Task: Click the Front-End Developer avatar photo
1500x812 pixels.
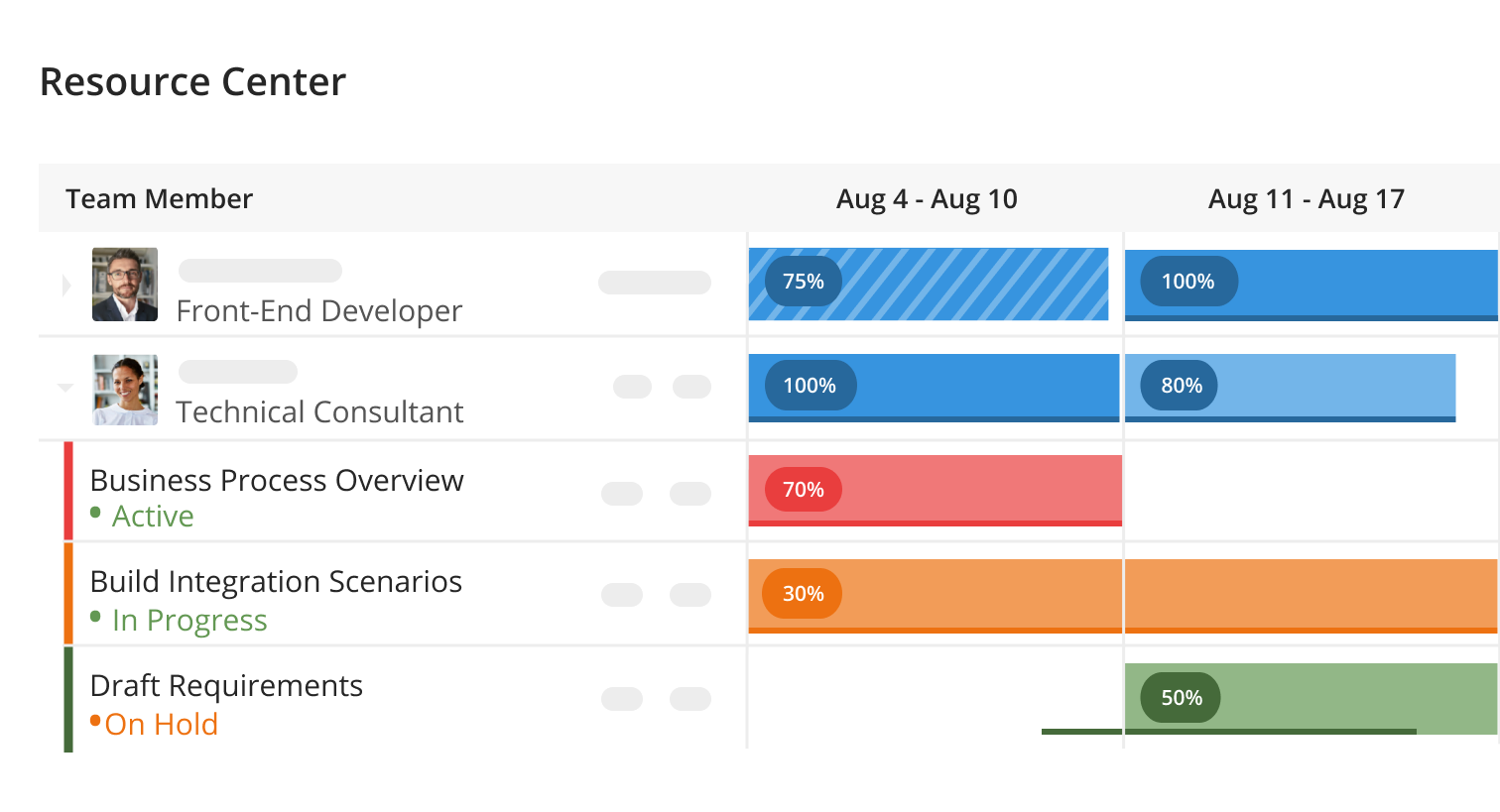Action: (125, 285)
